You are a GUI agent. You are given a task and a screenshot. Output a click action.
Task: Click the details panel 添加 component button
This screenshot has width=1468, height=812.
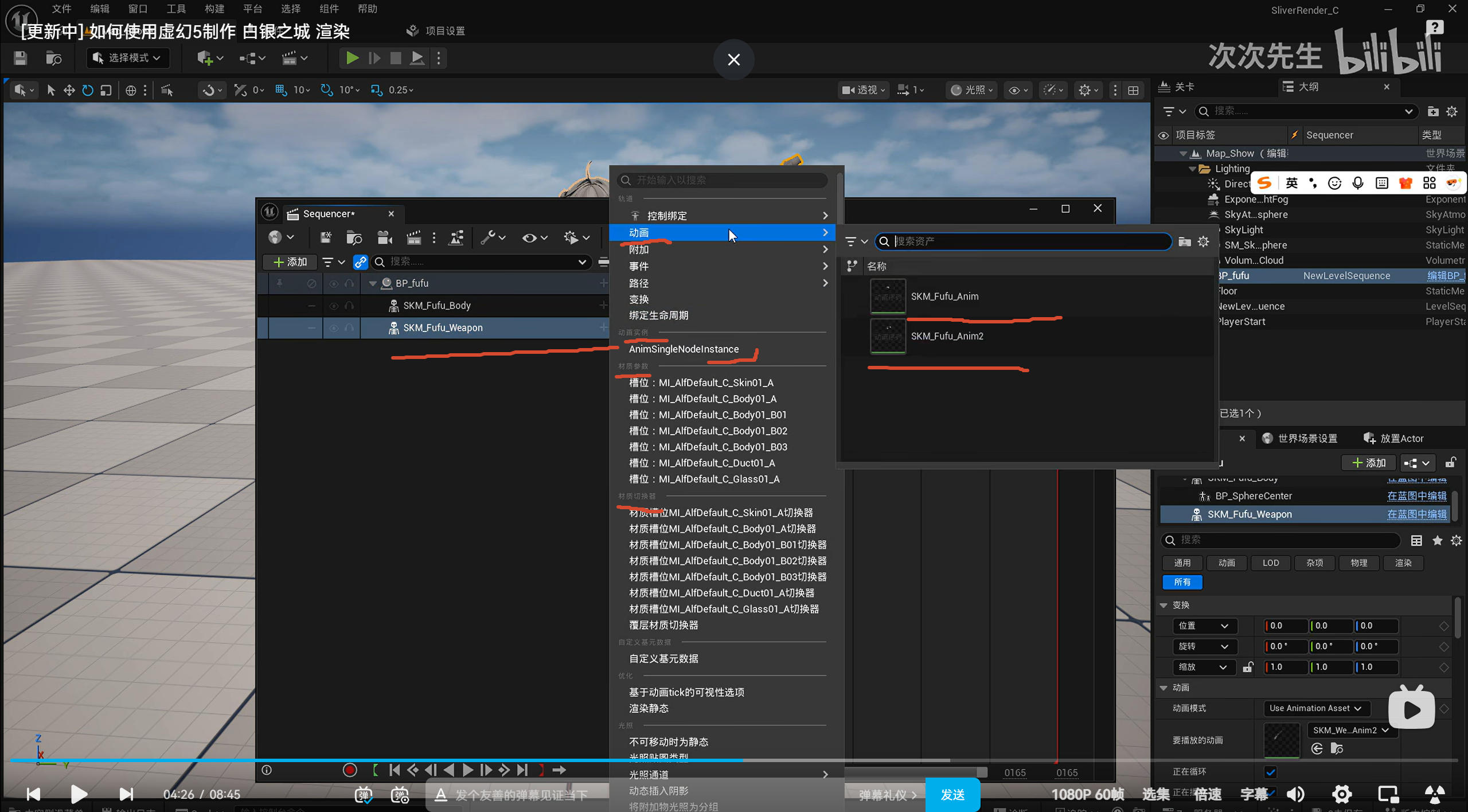(1369, 463)
